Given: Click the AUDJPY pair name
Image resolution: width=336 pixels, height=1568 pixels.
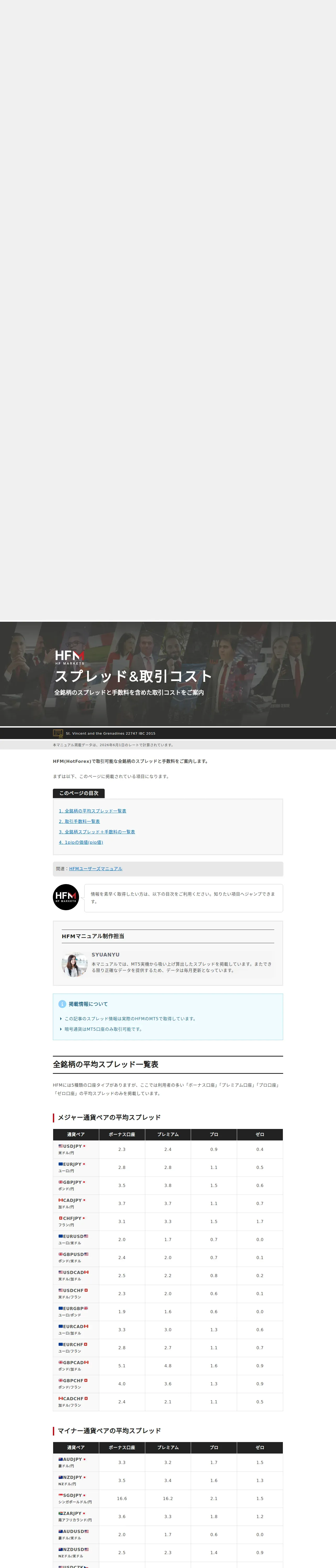Looking at the screenshot, I should pos(72,1459).
